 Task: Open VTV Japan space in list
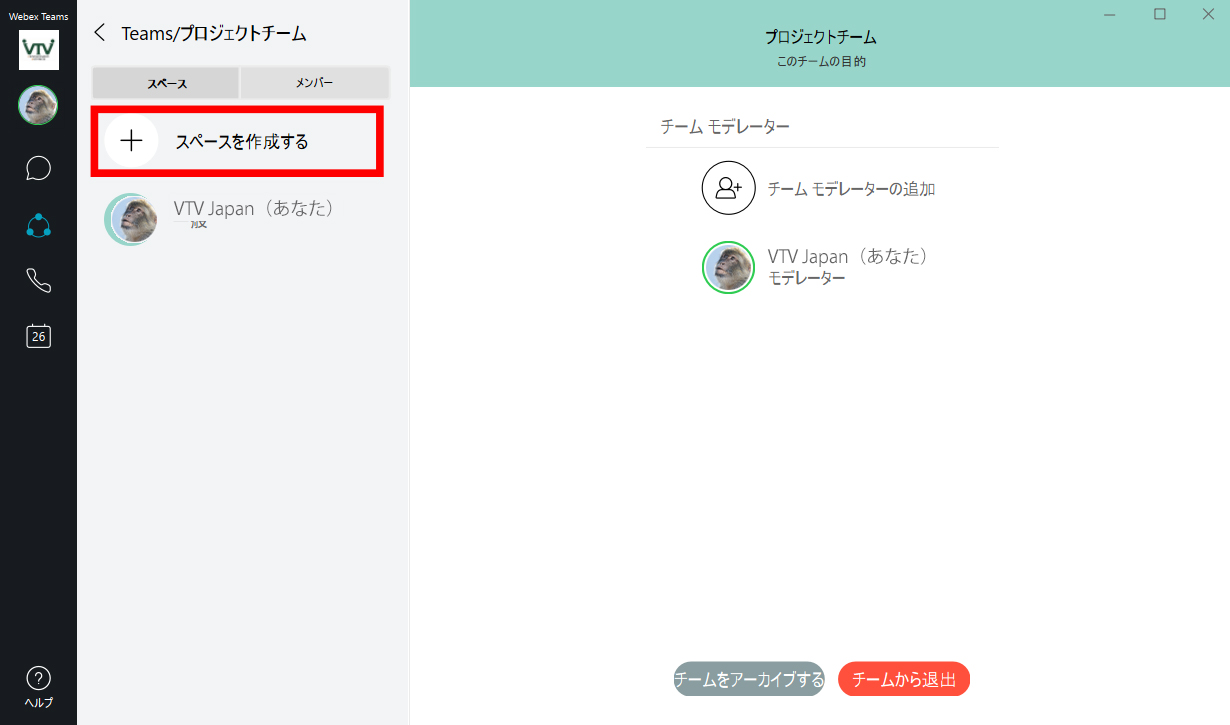[x=241, y=219]
